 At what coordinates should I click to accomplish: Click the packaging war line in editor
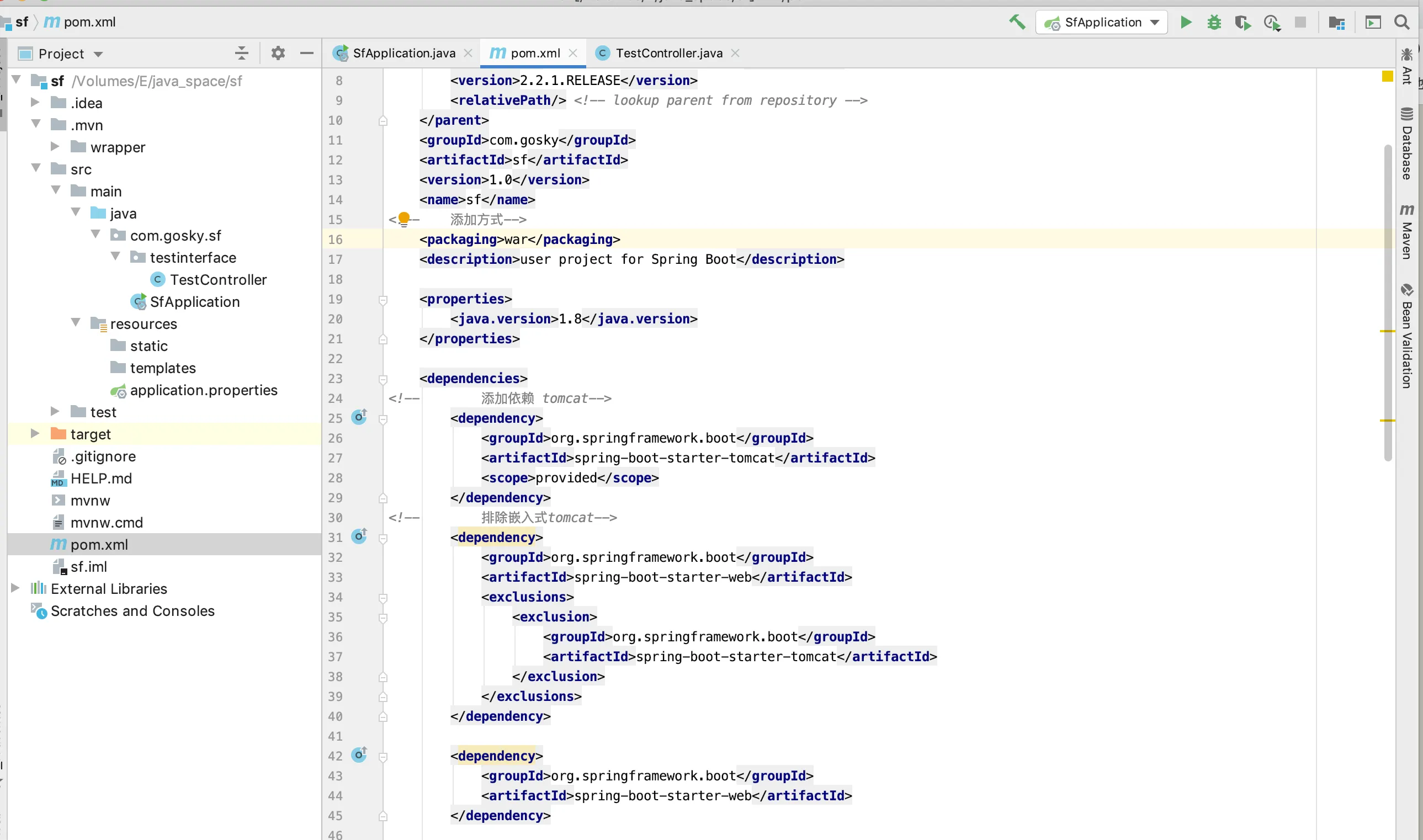point(519,240)
